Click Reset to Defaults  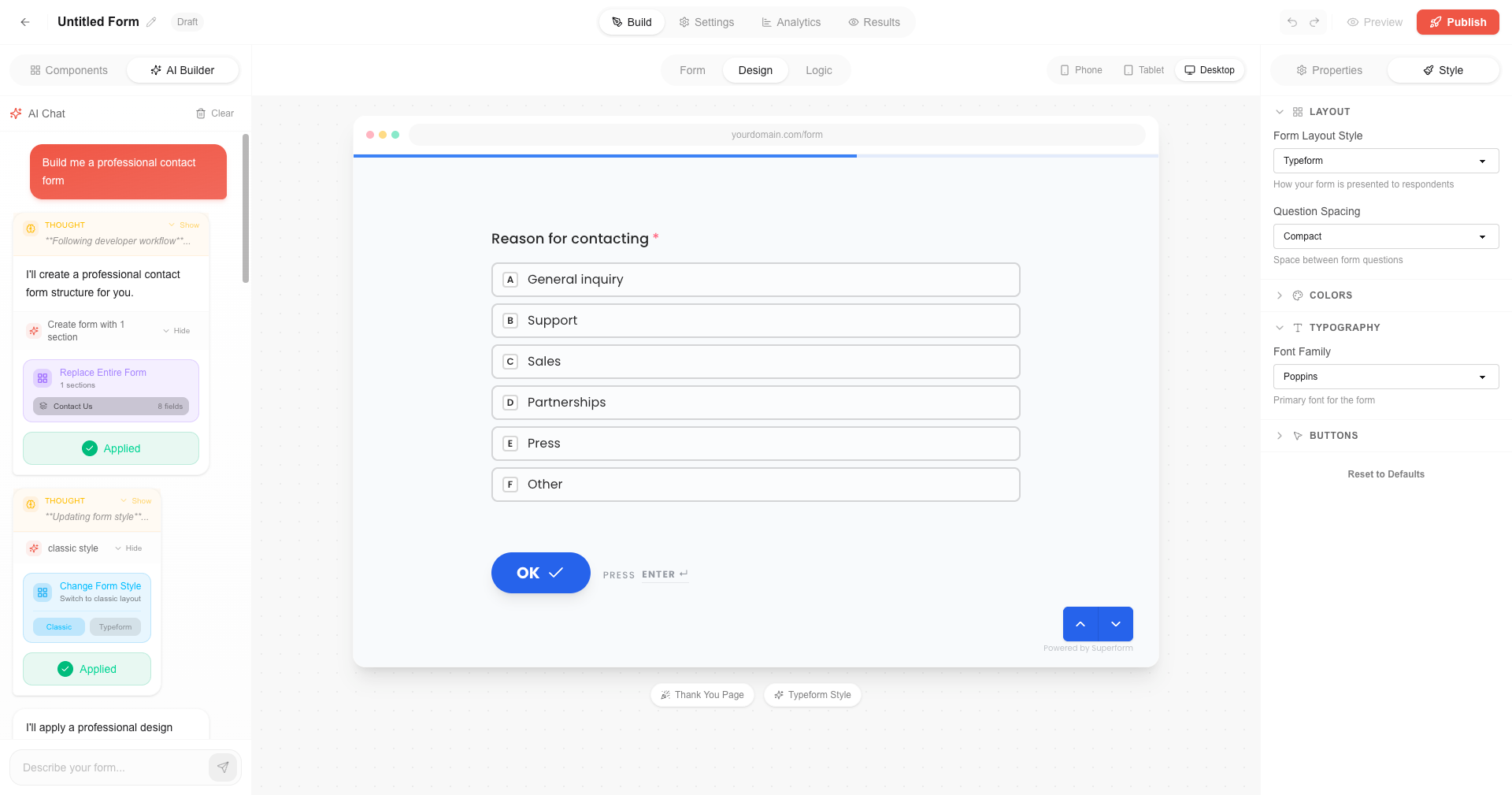tap(1385, 474)
